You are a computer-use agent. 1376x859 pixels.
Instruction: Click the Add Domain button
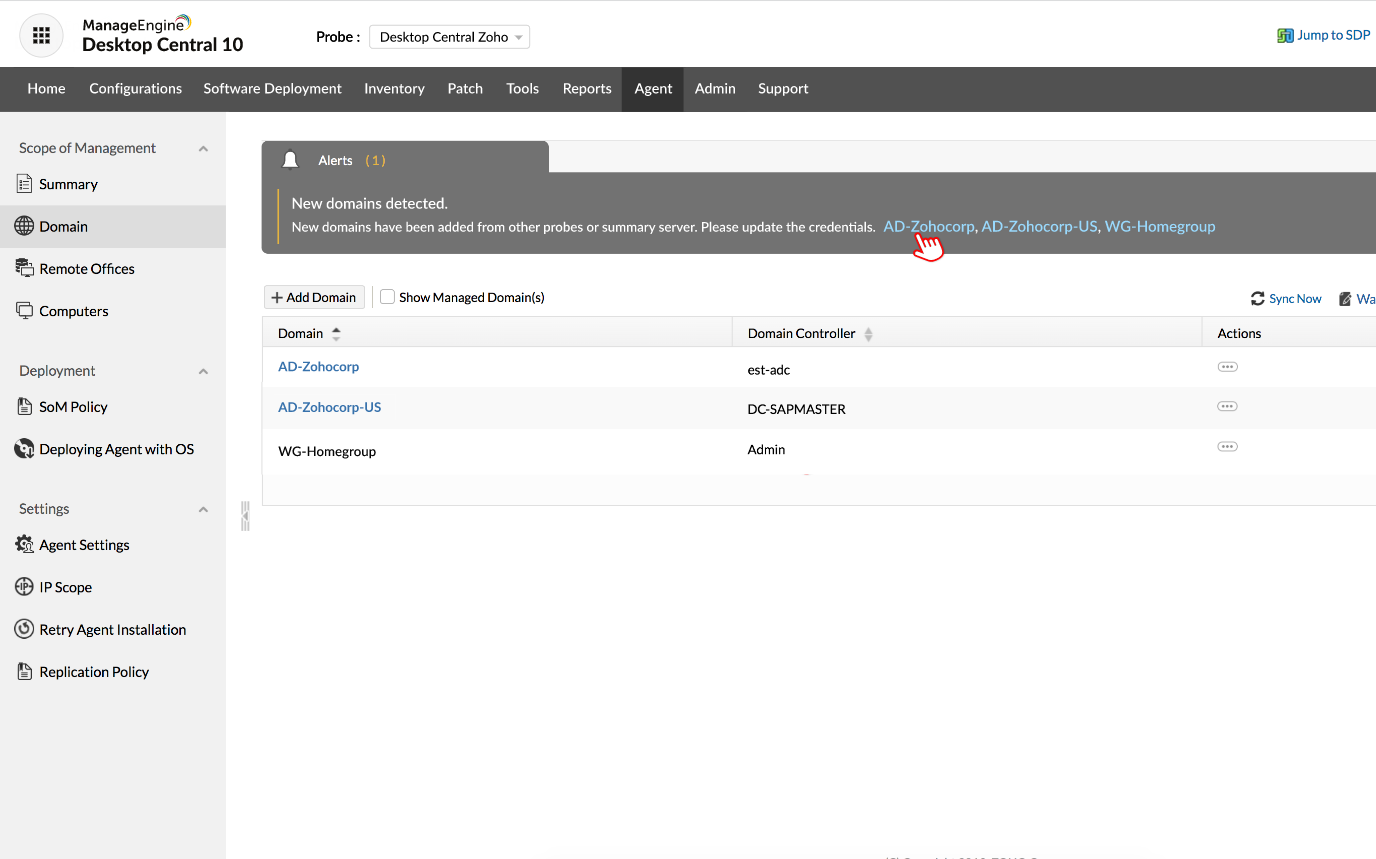(314, 297)
